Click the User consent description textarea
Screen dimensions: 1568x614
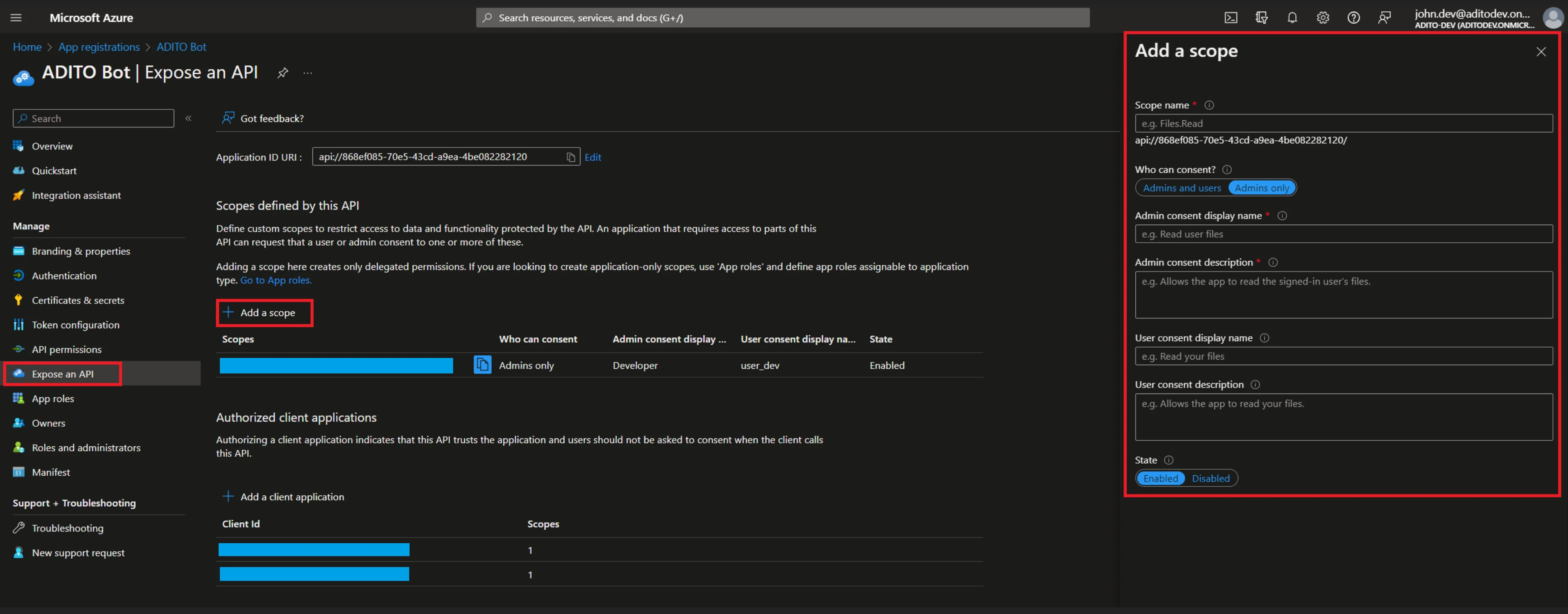1344,417
